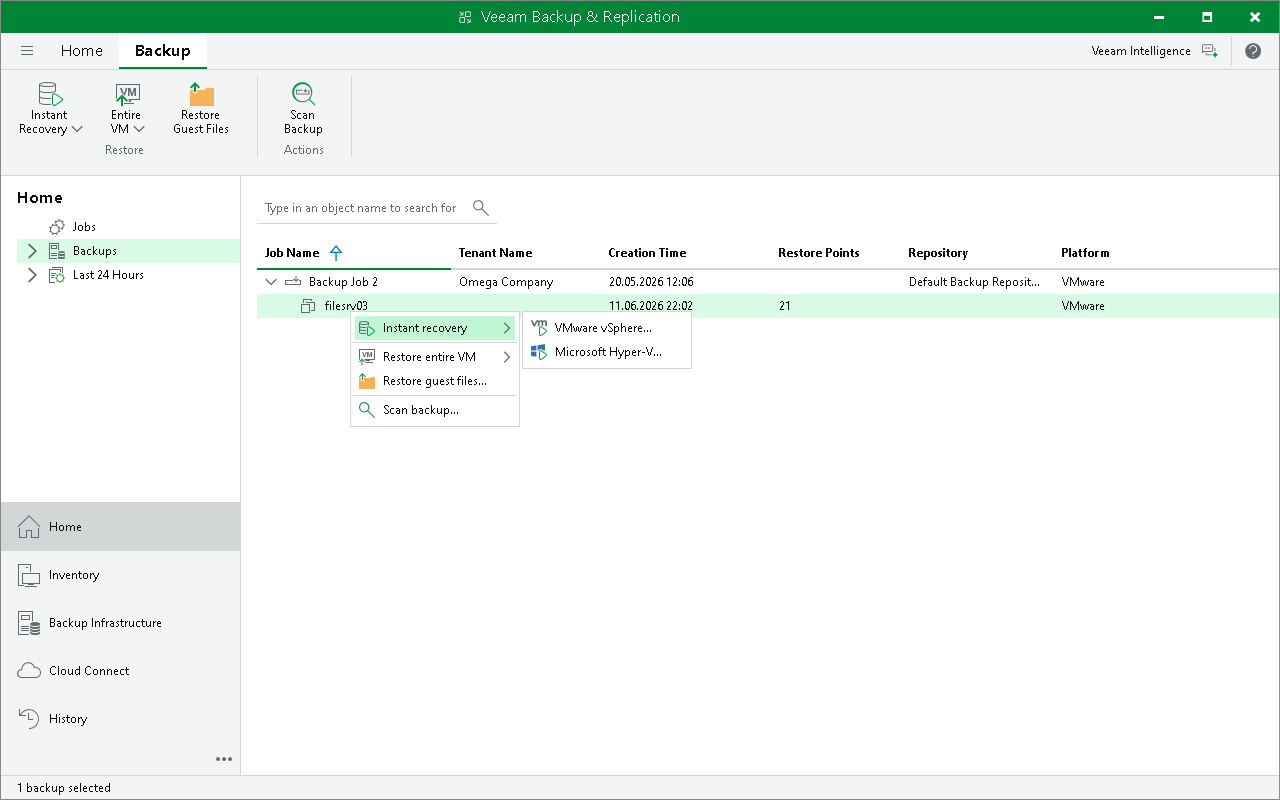Open the Backup Infrastructure pane
Screen dimensions: 1280x800
(x=120, y=623)
